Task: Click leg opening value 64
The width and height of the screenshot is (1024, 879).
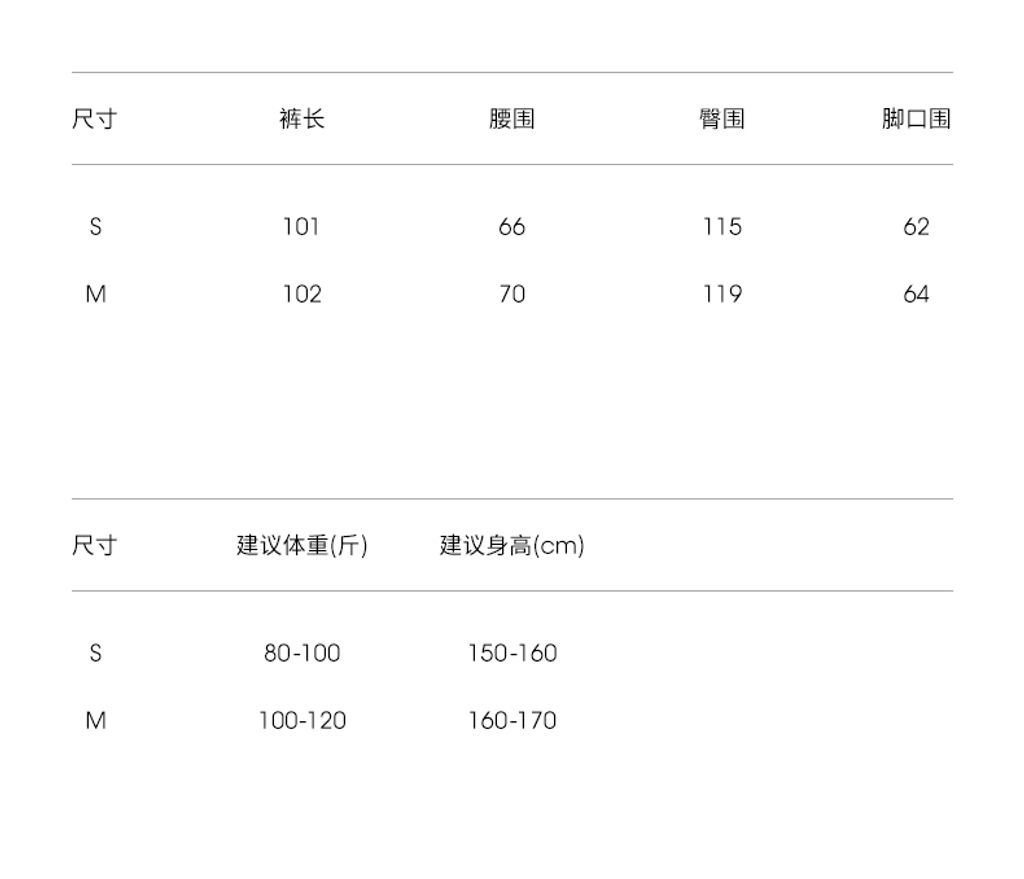Action: coord(915,294)
